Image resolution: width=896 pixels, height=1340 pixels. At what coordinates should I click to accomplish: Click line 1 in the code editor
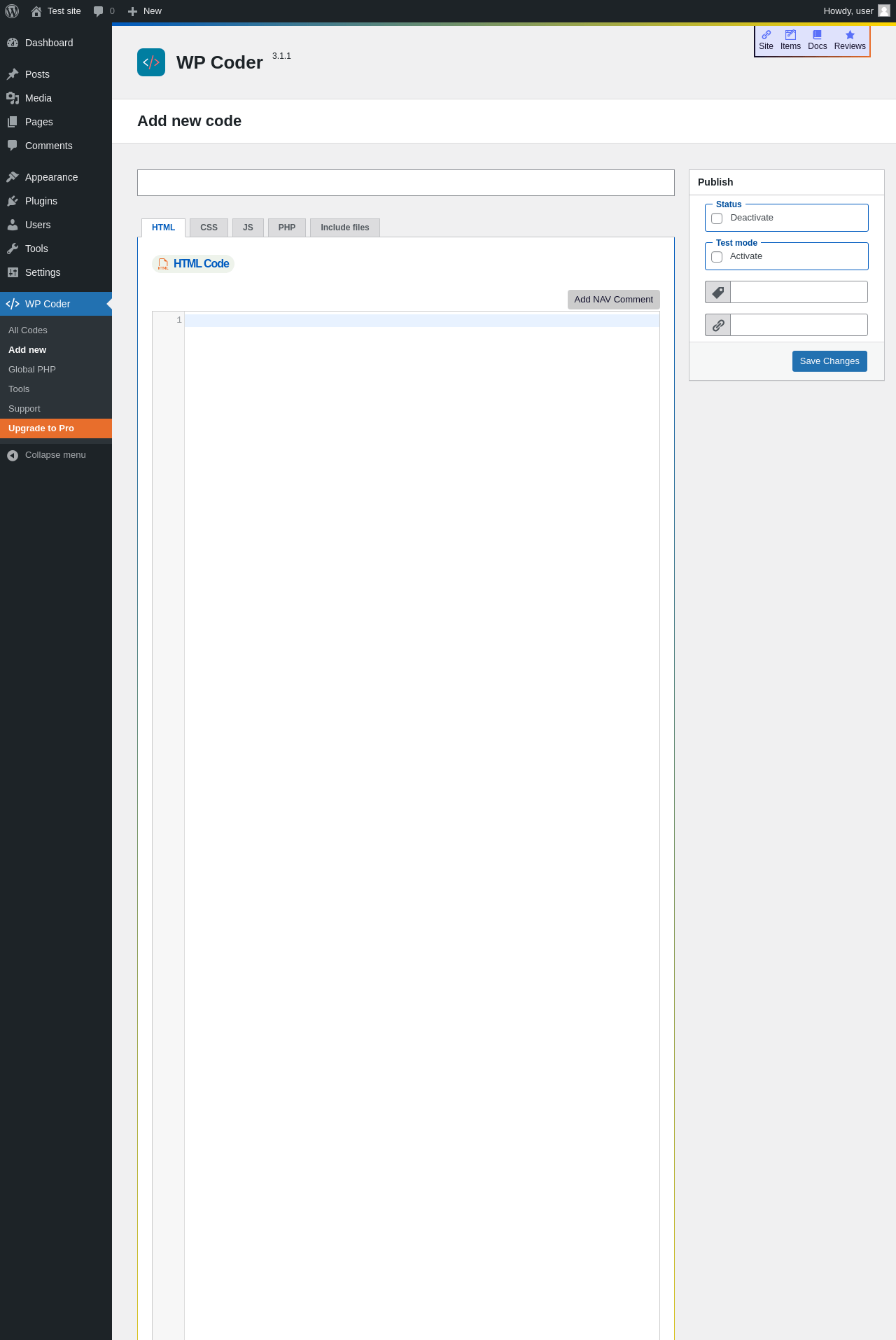coord(421,321)
